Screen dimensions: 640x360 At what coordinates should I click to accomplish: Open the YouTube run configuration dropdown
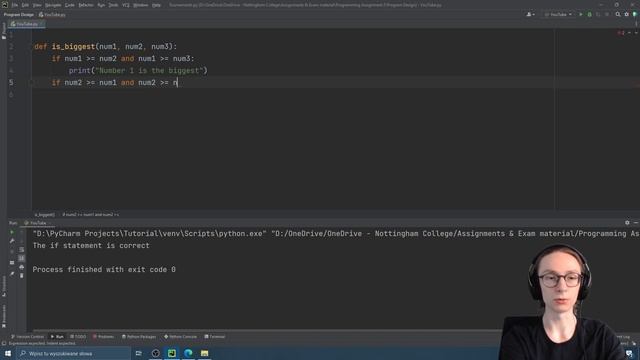(x=558, y=15)
